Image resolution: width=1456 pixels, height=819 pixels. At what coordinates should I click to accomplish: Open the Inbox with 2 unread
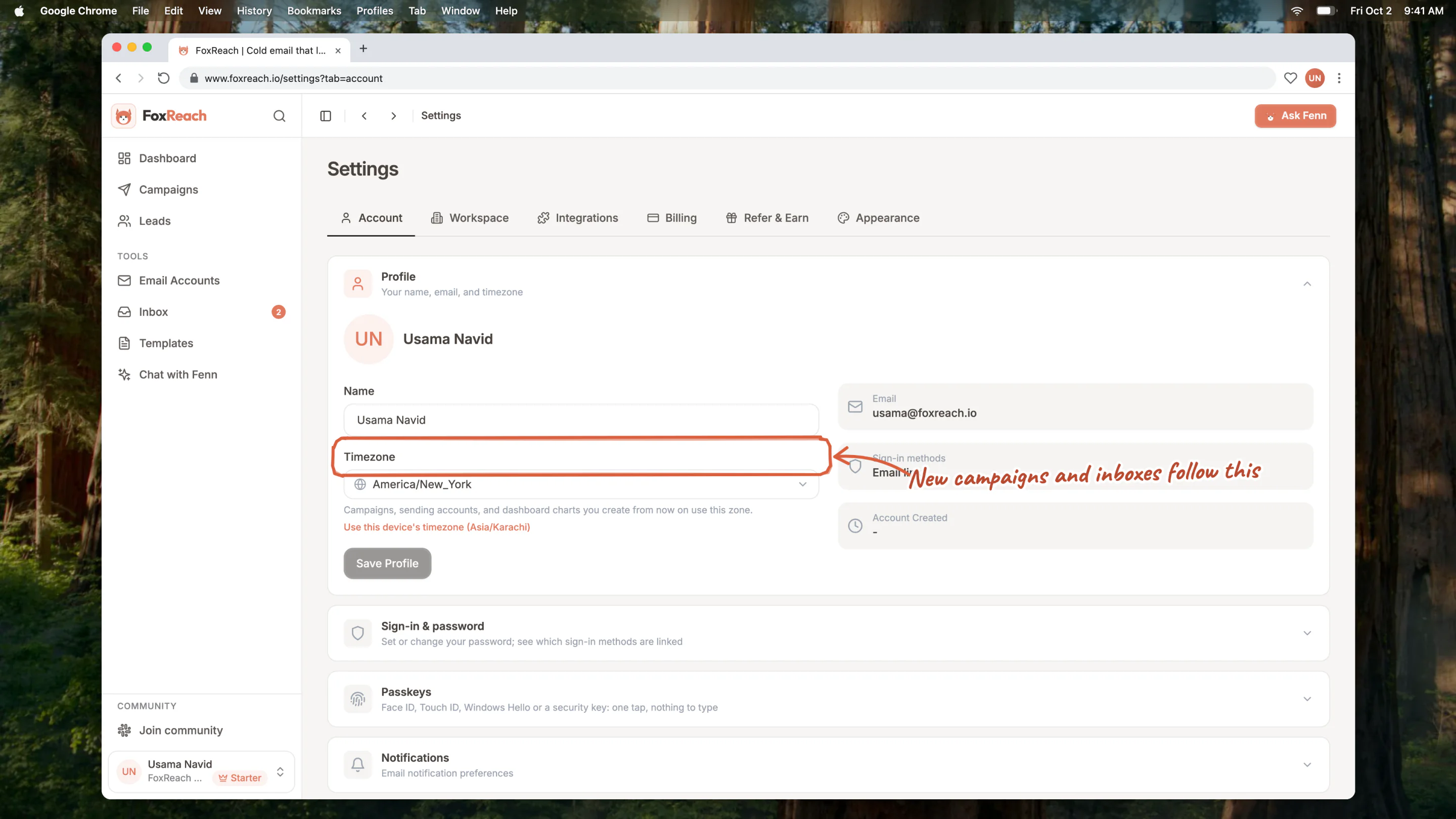pyautogui.click(x=201, y=312)
